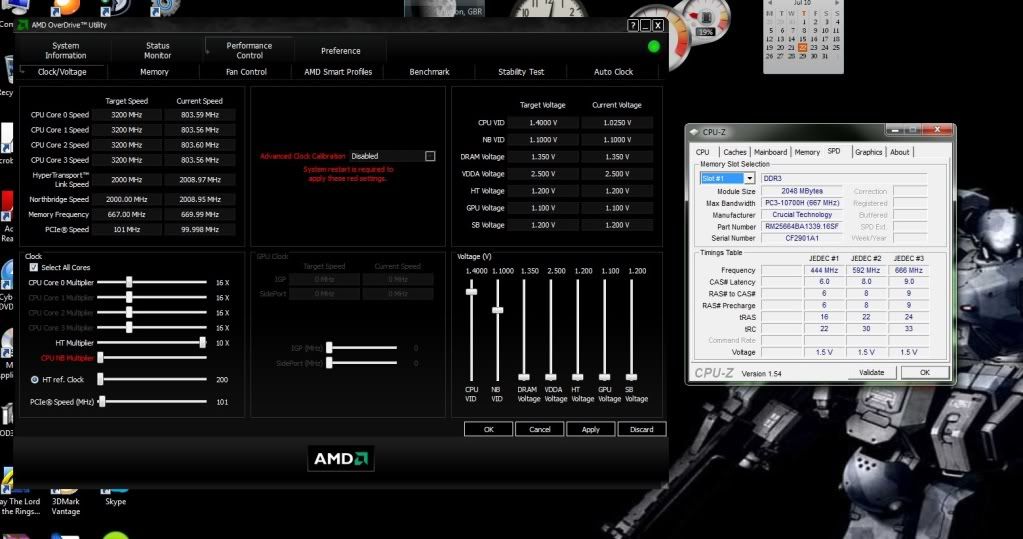The image size is (1023, 539).
Task: Click the weather gadget for London, GBR
Action: coord(444,8)
